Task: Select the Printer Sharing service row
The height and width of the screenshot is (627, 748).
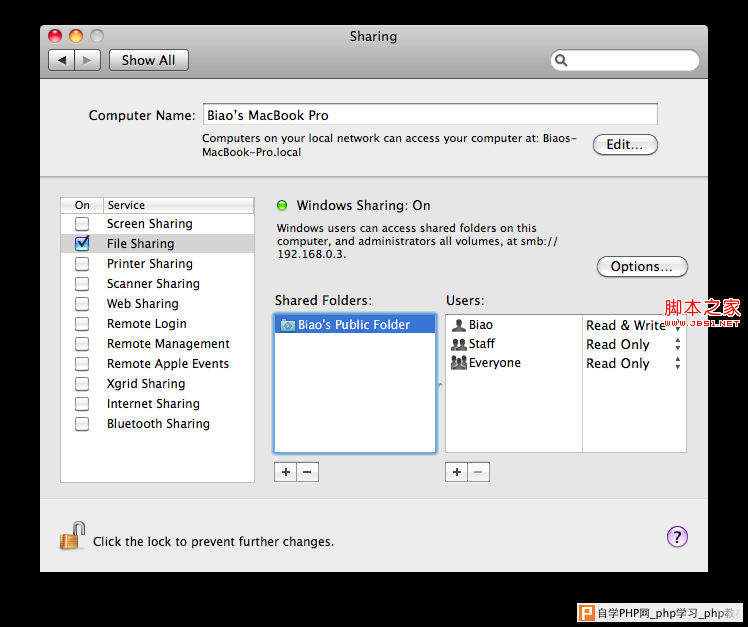Action: tap(157, 263)
